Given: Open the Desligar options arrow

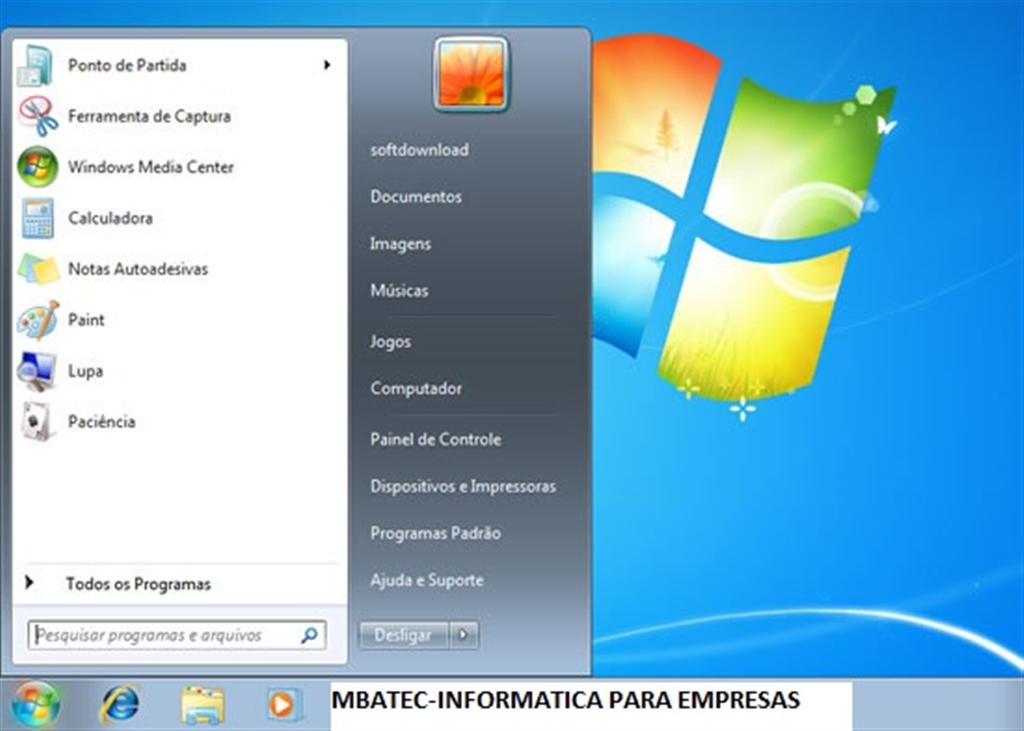Looking at the screenshot, I should 462,635.
